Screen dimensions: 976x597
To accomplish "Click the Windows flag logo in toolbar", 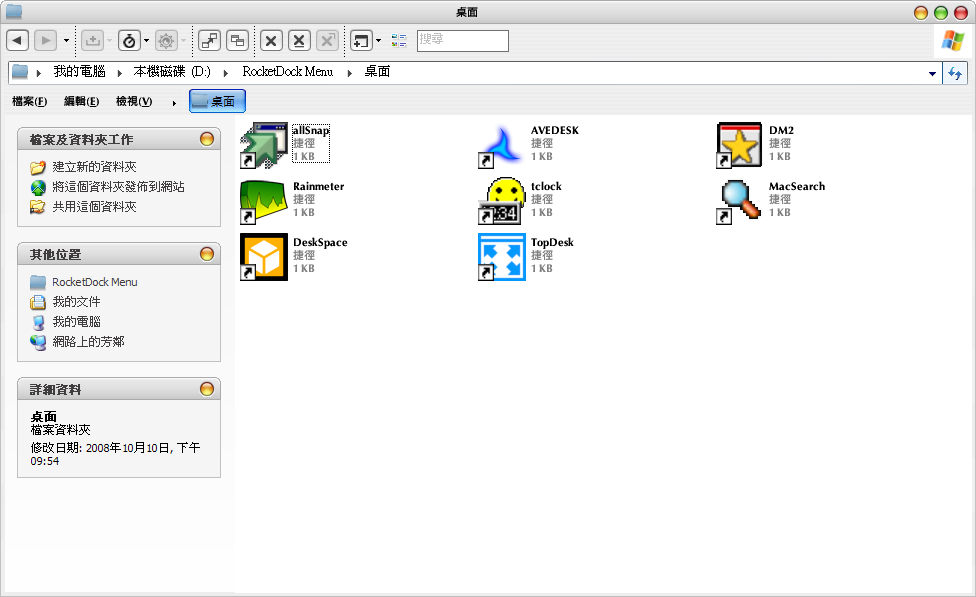I will [953, 41].
